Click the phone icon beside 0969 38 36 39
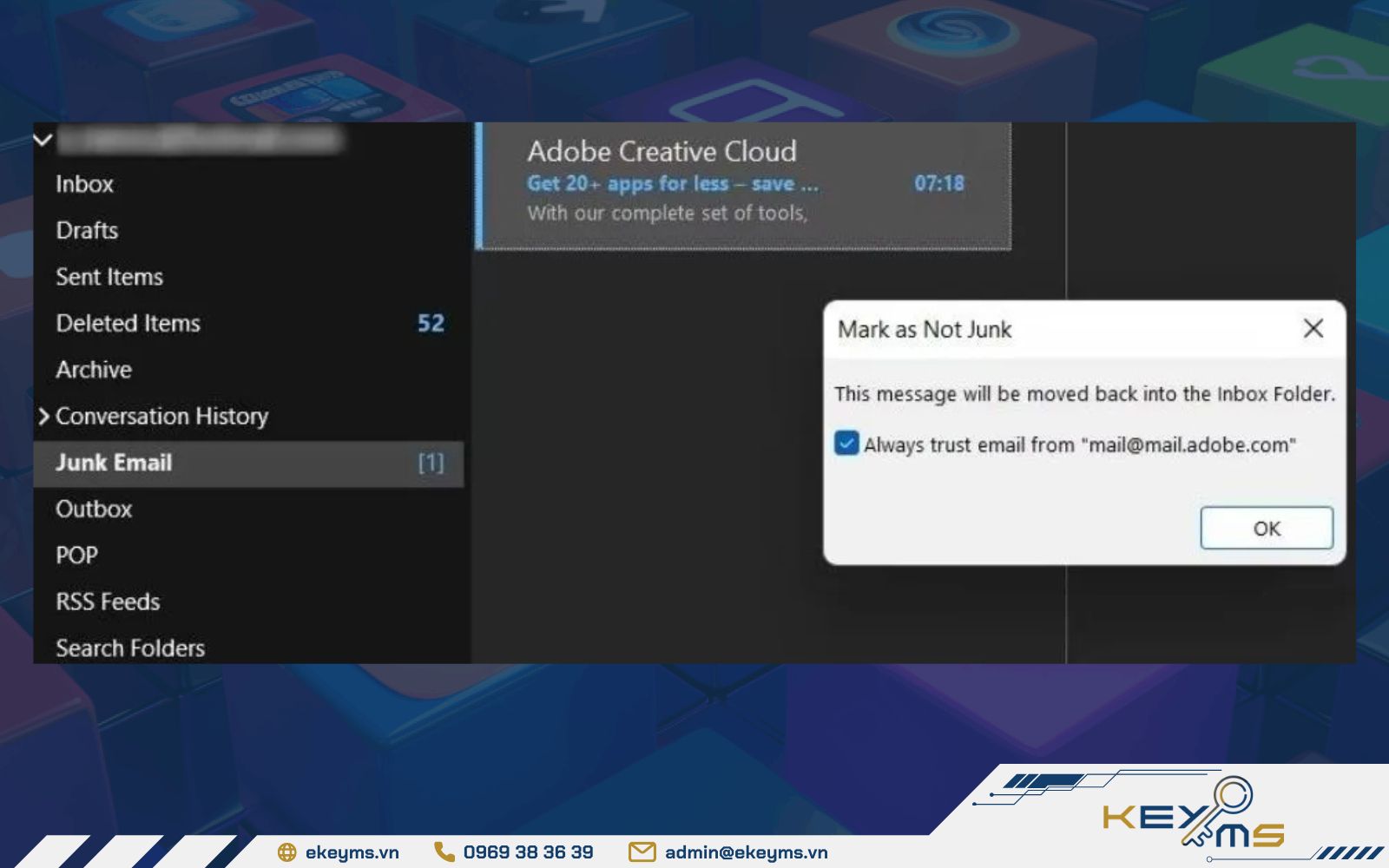Image resolution: width=1389 pixels, height=868 pixels. pos(444,852)
